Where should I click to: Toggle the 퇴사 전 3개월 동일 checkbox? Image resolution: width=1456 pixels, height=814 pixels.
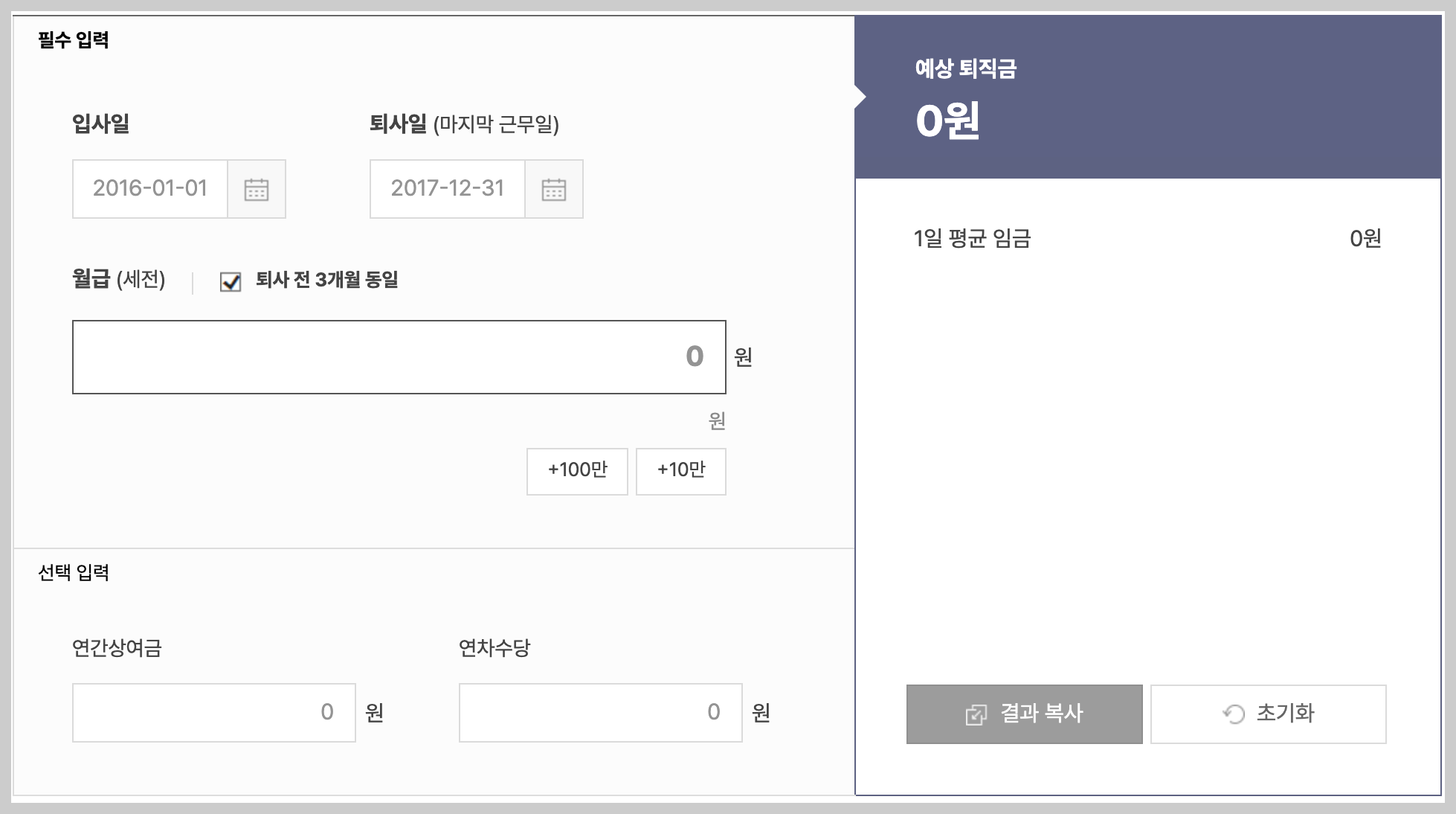tap(231, 282)
